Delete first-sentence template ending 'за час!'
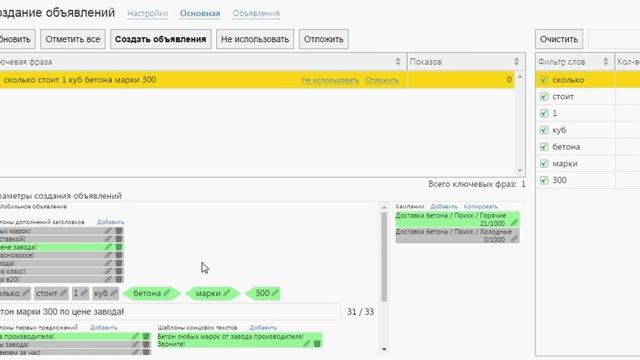640x360 pixels. (x=146, y=352)
